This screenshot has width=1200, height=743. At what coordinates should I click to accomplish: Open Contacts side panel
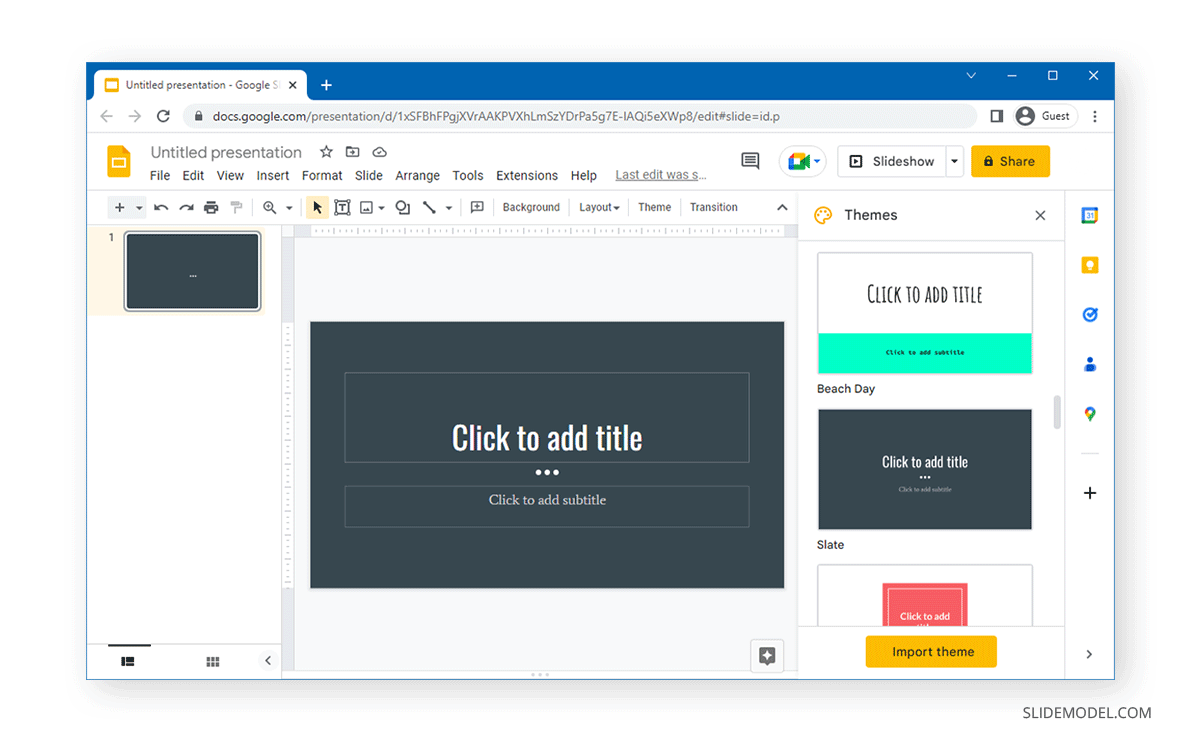[1090, 364]
